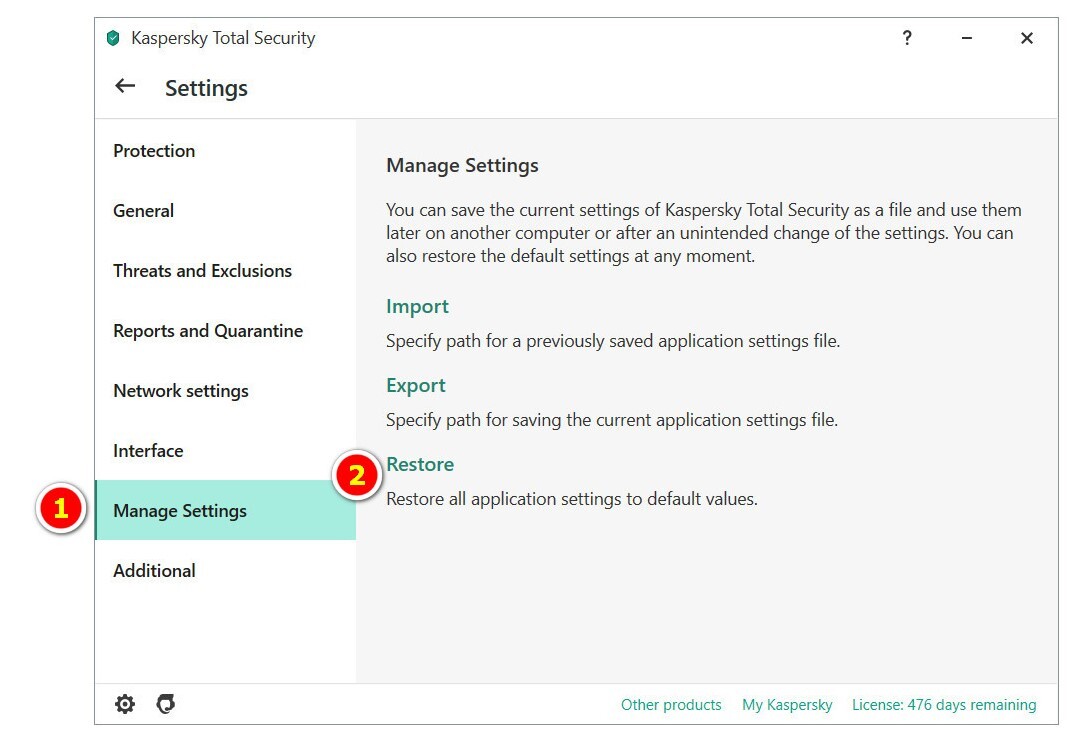Select the Interface settings section
The width and height of the screenshot is (1079, 743).
(148, 451)
